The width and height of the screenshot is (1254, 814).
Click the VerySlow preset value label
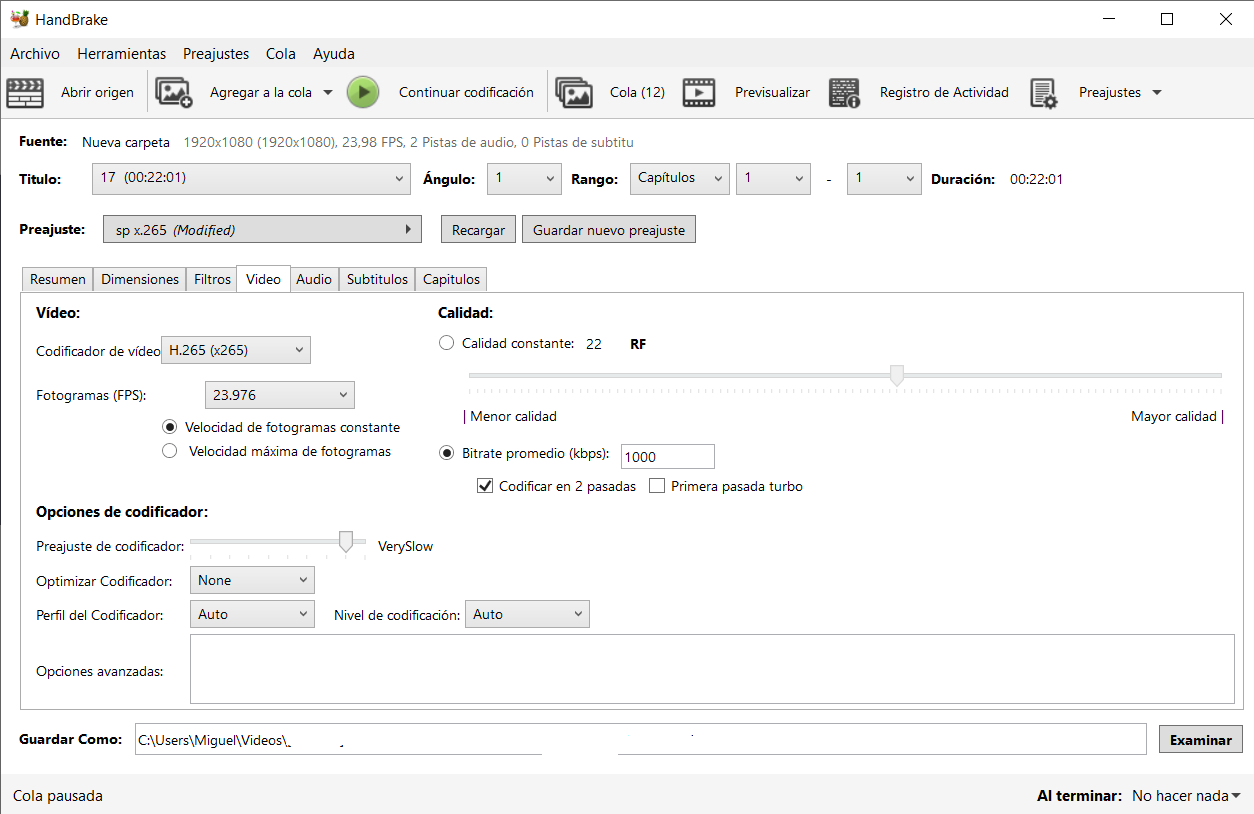pos(405,546)
